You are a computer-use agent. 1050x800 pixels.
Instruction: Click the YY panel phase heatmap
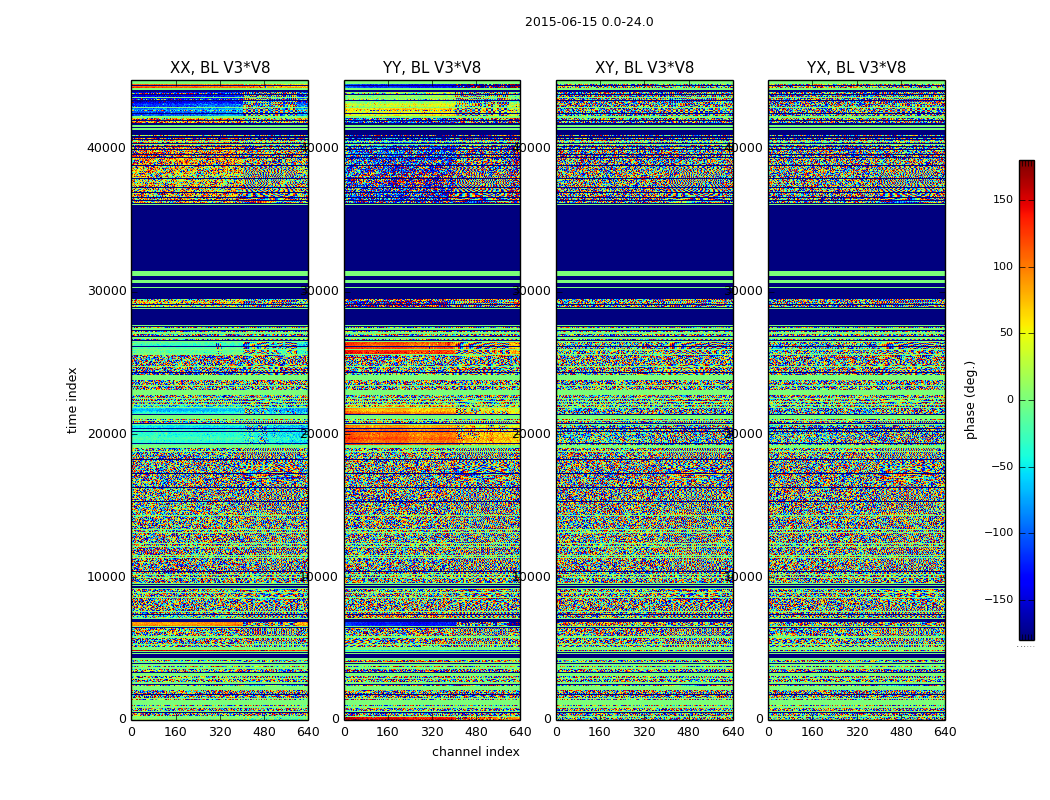tap(433, 400)
